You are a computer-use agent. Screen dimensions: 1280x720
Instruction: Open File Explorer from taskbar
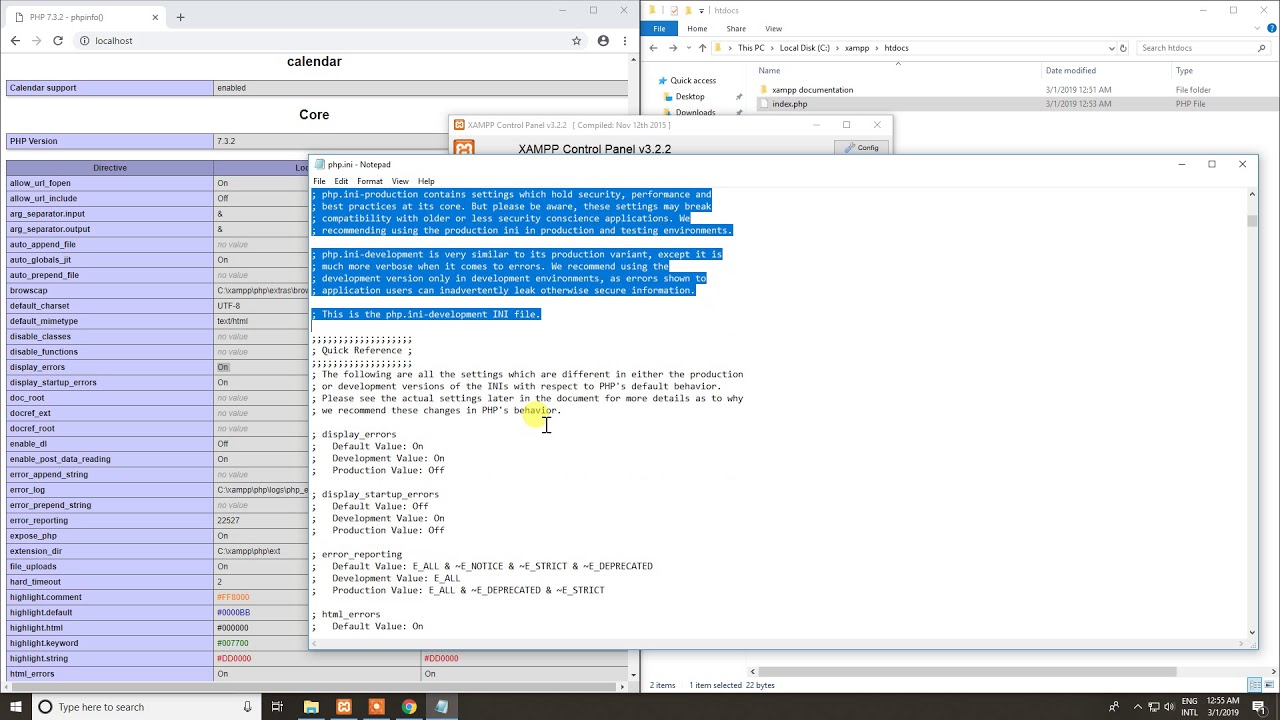(x=311, y=707)
